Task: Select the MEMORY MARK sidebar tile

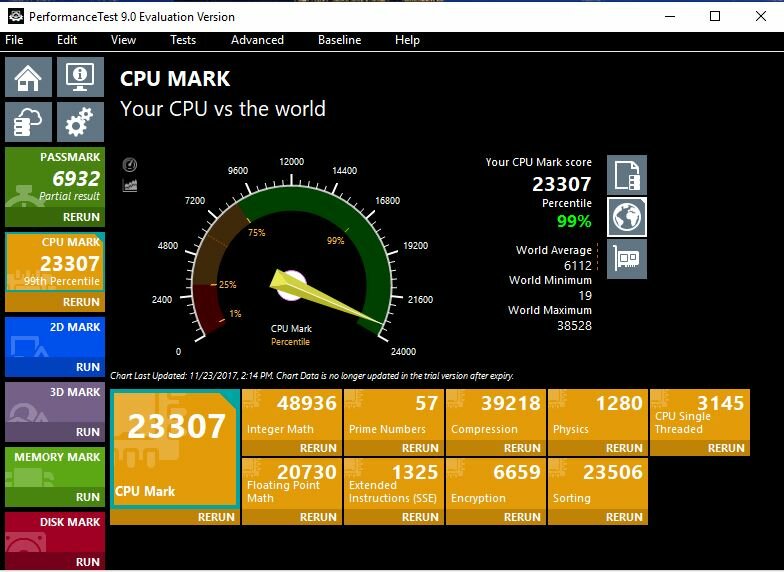Action: point(55,468)
